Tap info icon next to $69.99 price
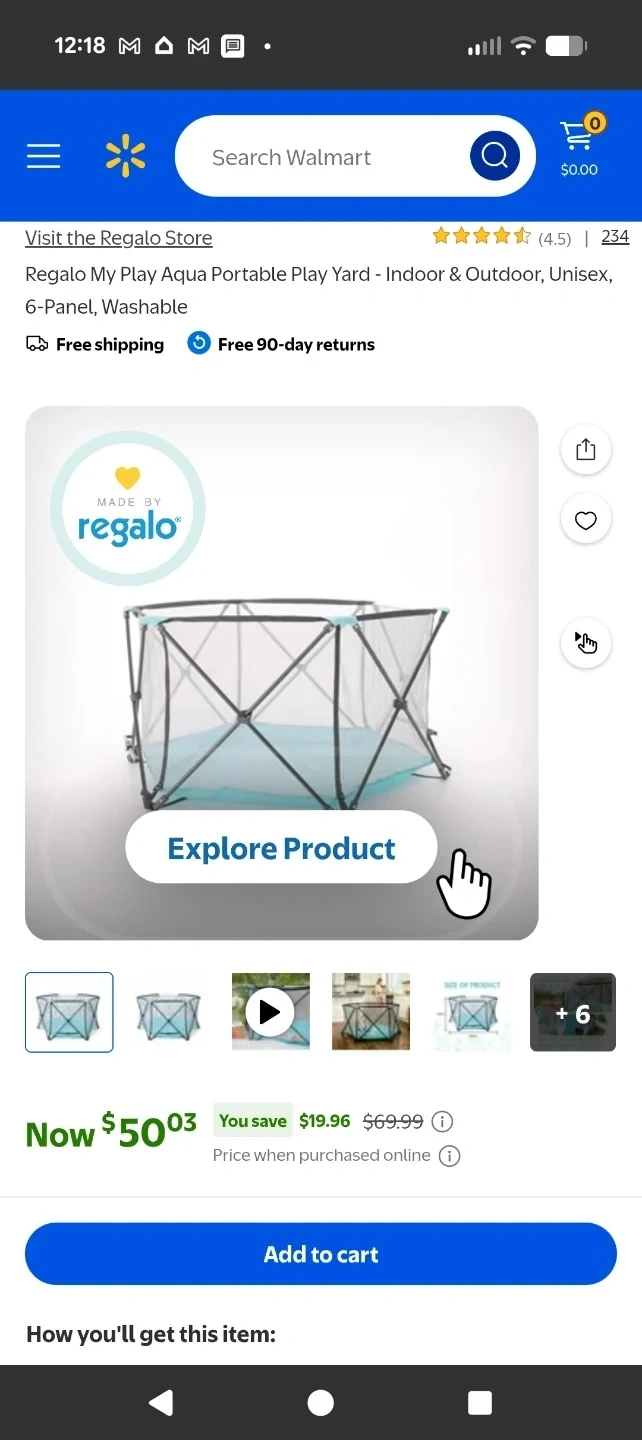The image size is (642, 1440). coord(442,1122)
